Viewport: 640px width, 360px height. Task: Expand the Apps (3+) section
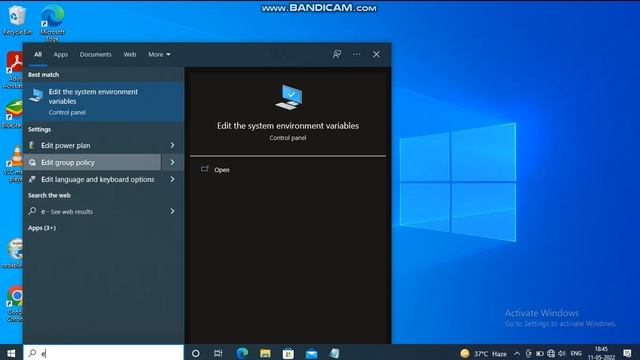(42, 228)
